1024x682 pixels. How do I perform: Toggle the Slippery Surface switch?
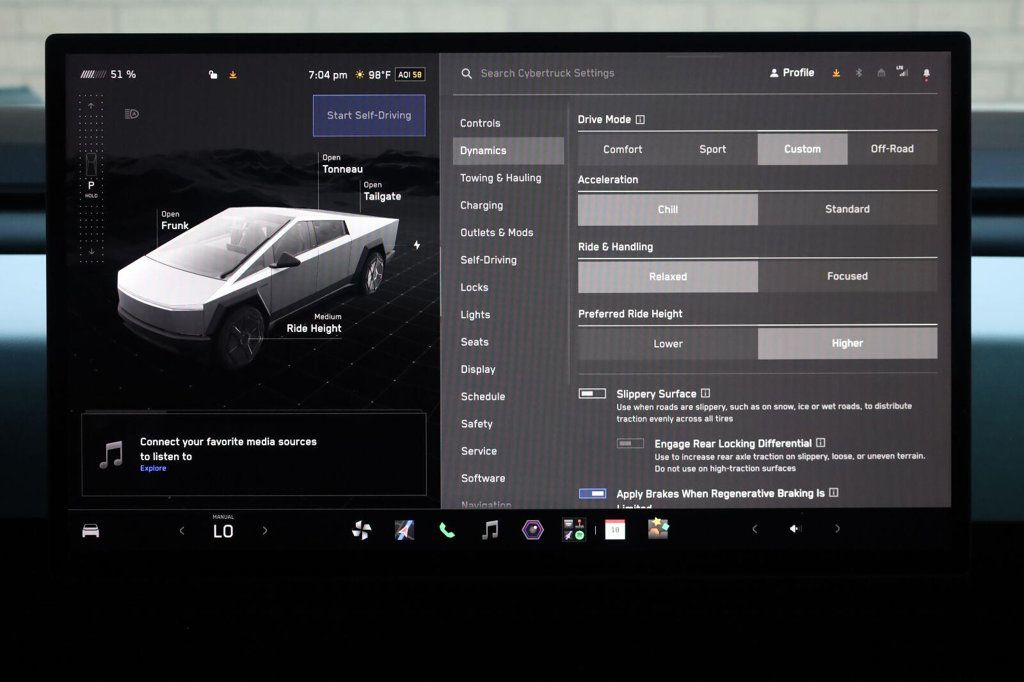click(x=592, y=393)
